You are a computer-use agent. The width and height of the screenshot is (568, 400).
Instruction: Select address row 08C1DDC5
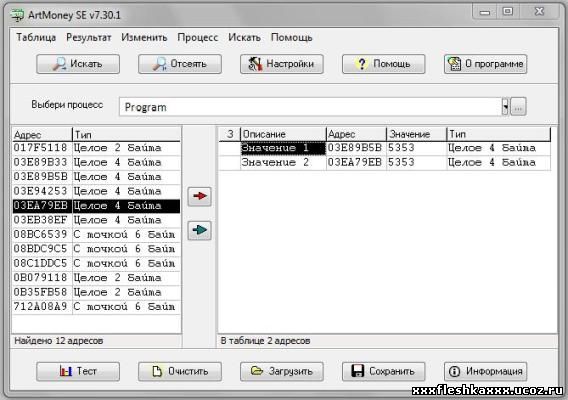(x=96, y=264)
